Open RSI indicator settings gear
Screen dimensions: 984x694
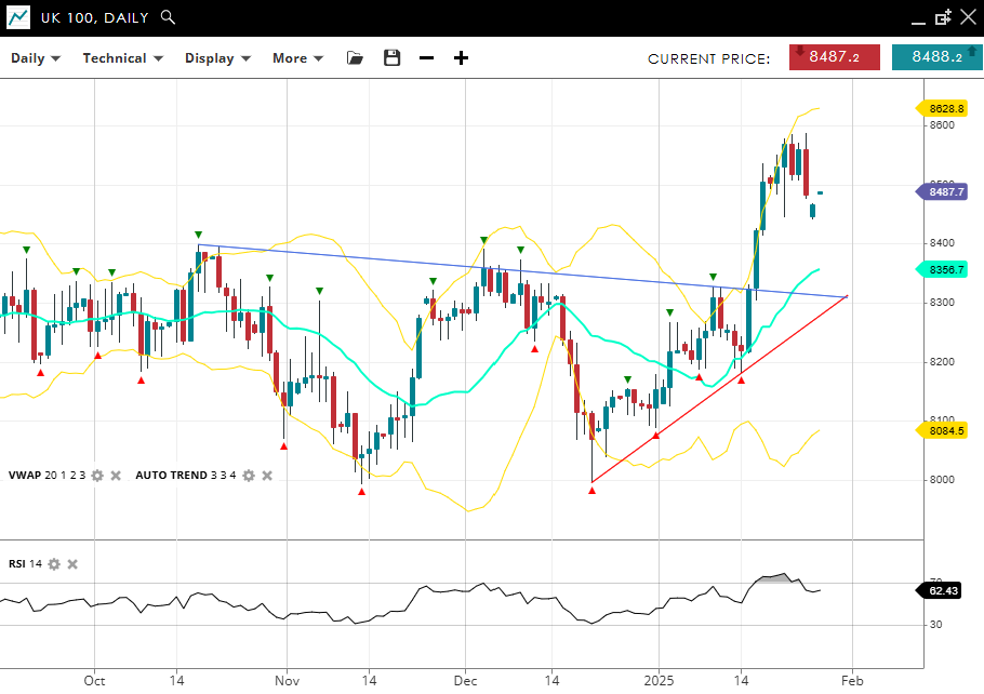click(x=54, y=564)
